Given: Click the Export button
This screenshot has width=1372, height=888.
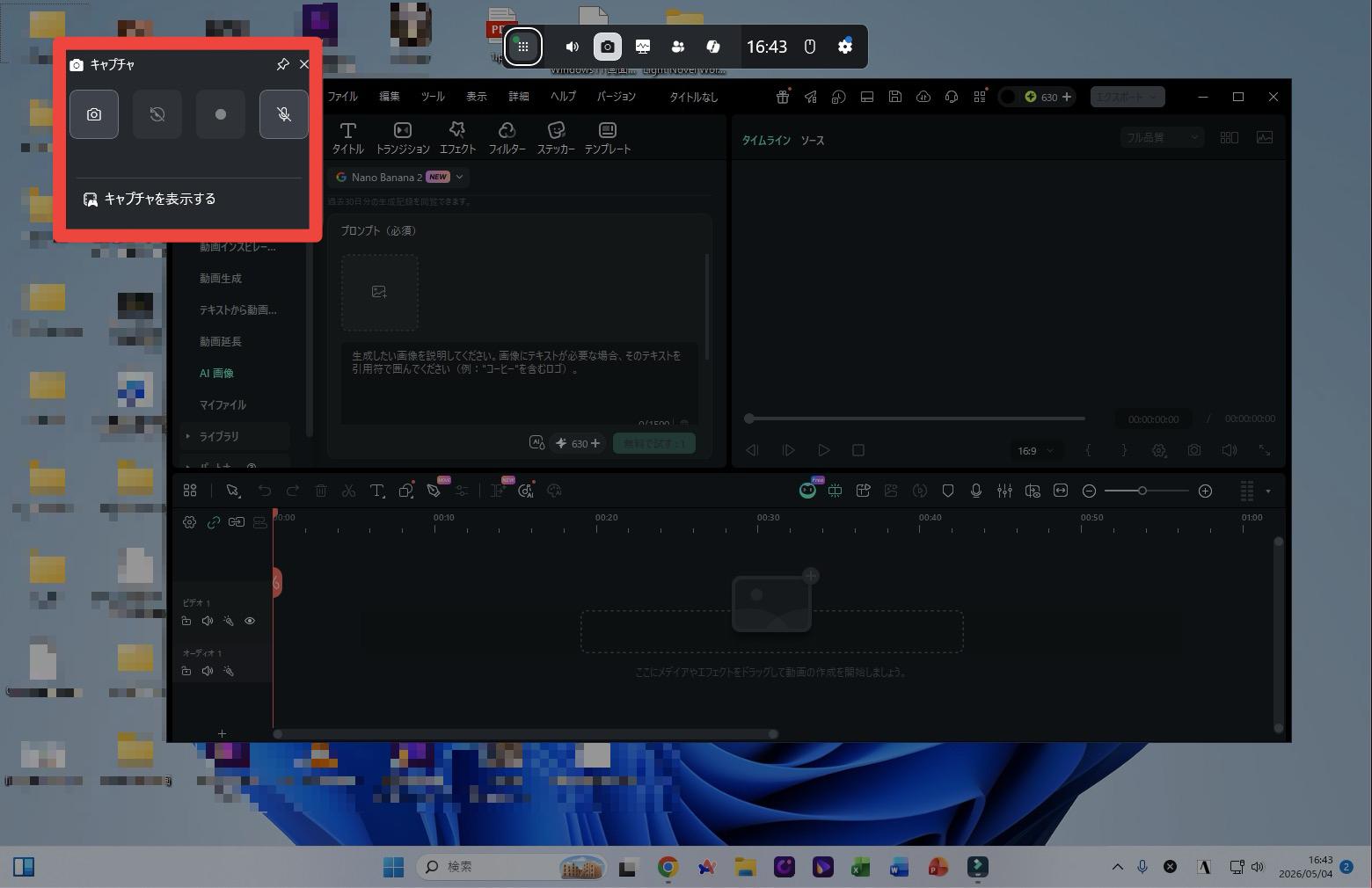Looking at the screenshot, I should (x=1128, y=97).
